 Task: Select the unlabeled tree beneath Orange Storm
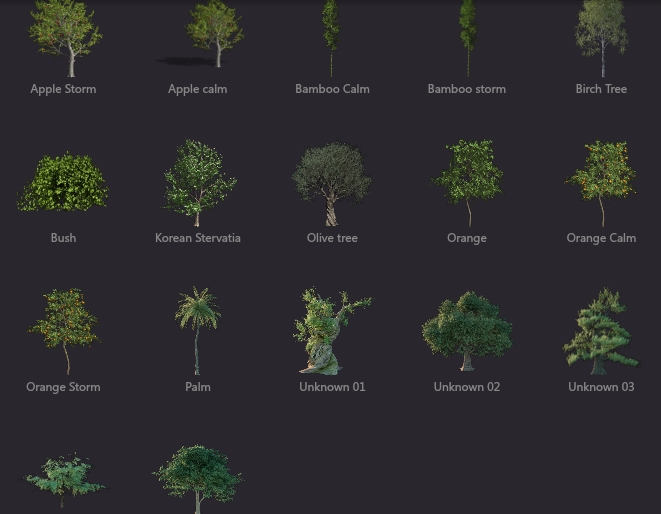pos(64,480)
